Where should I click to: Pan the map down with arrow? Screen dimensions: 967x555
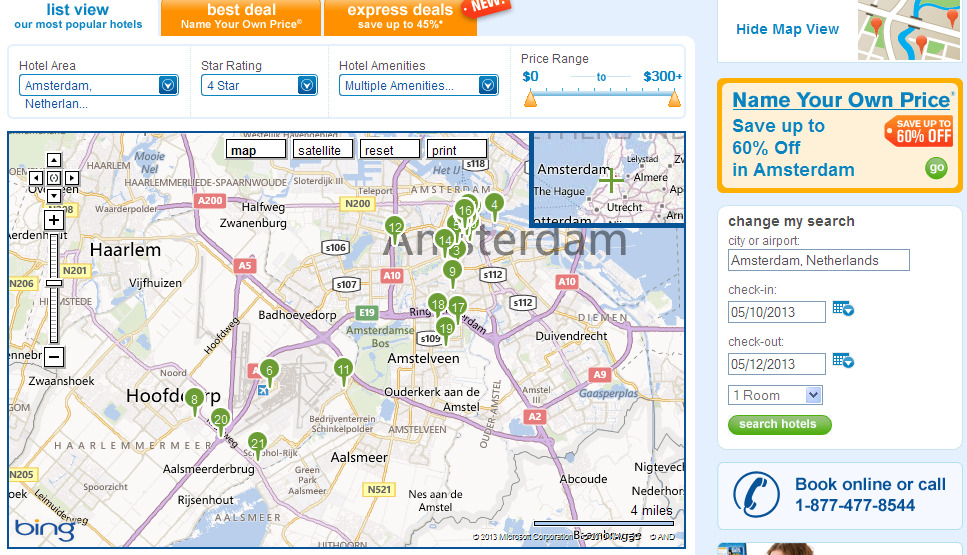pos(54,196)
